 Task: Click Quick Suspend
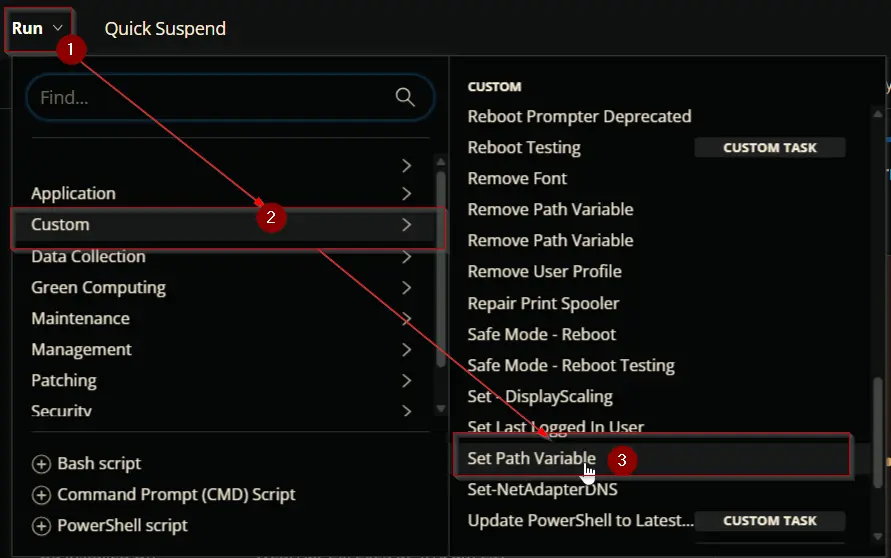165,28
